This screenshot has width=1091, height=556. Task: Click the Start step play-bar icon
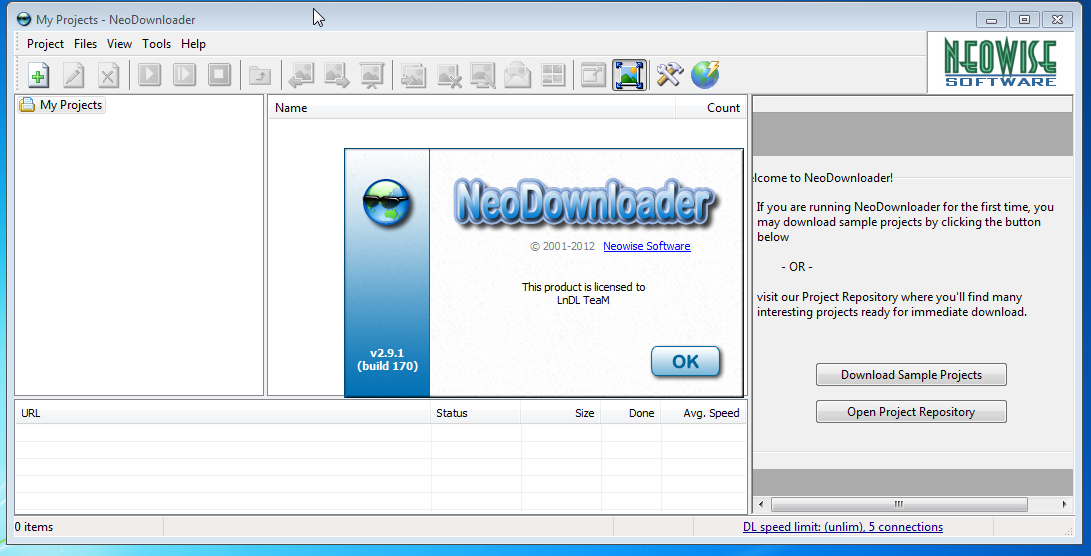(x=184, y=74)
